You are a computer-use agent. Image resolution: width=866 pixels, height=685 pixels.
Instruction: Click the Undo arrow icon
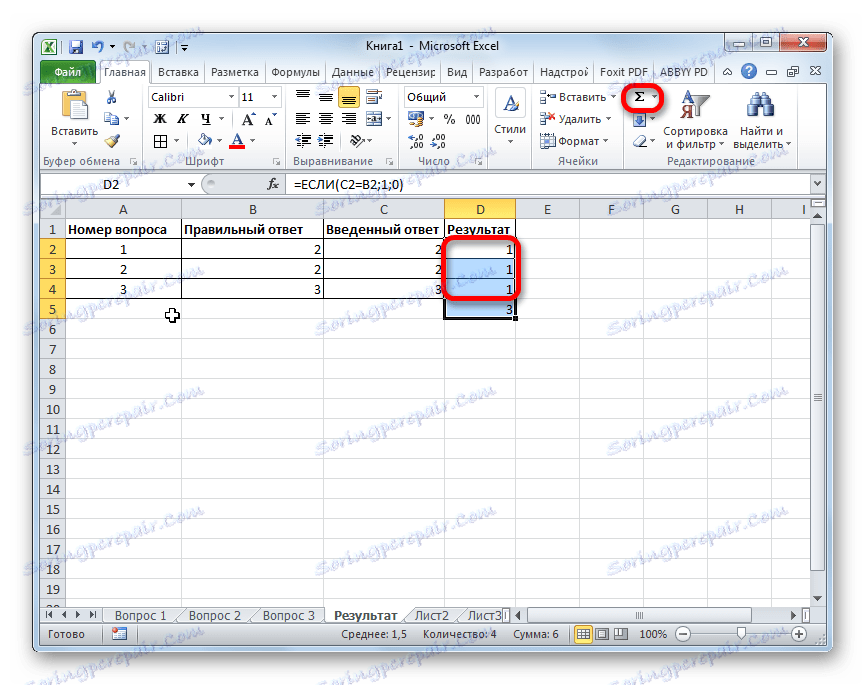(x=98, y=47)
